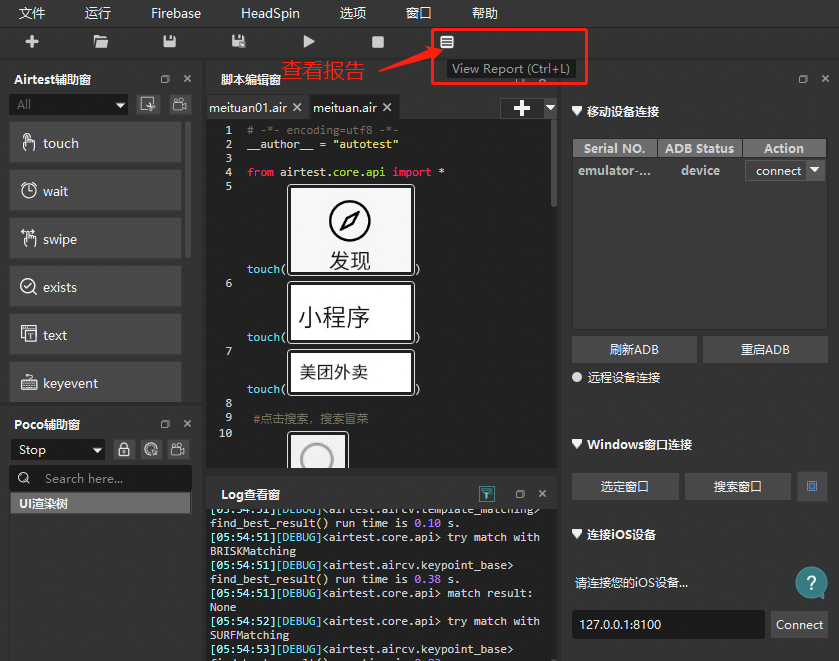
Task: Close the meituan01.air tab
Action: [x=297, y=108]
